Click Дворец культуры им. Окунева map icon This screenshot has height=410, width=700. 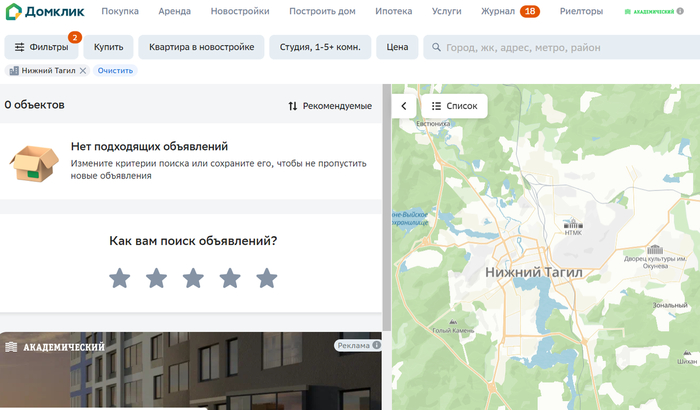pyautogui.click(x=655, y=249)
